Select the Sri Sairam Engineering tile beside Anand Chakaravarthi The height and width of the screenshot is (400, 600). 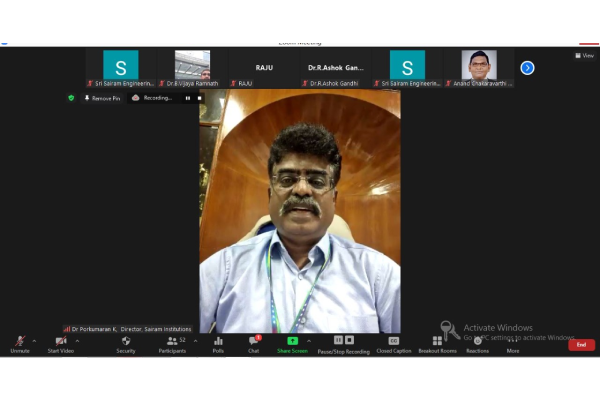(407, 68)
